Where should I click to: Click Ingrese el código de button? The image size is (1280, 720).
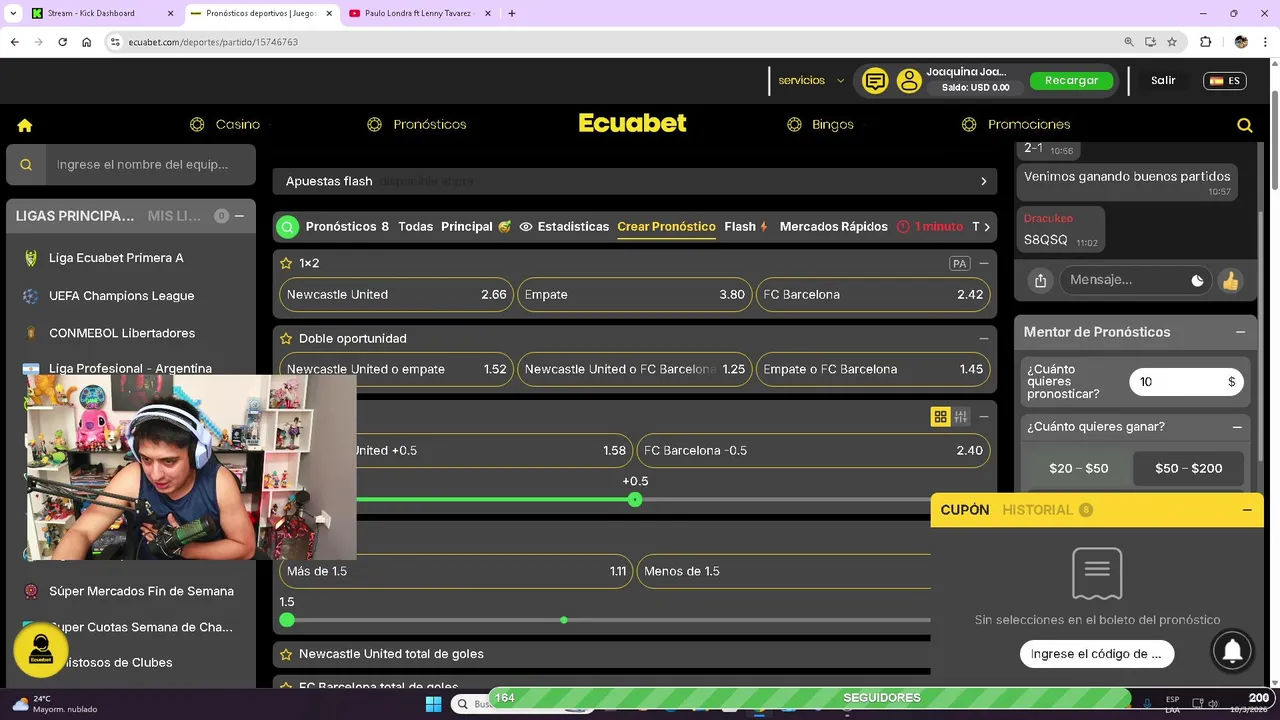[x=1097, y=654]
